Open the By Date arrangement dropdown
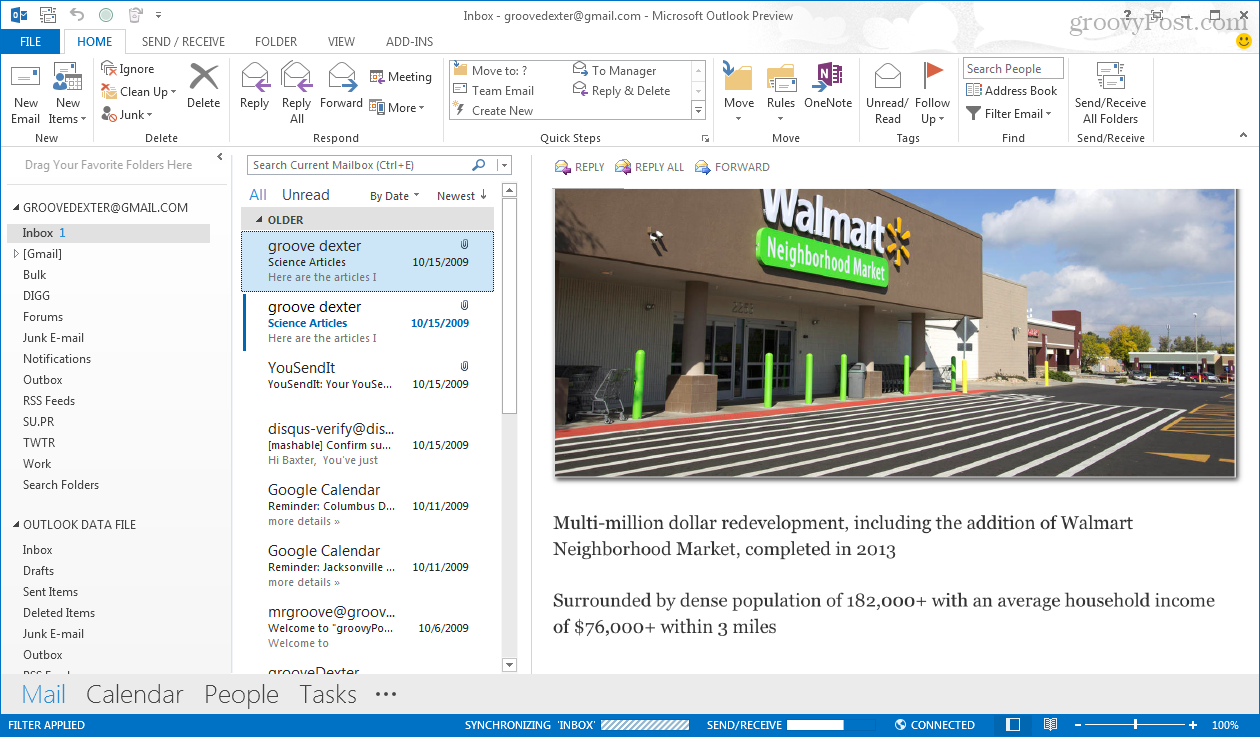This screenshot has height=737, width=1260. click(394, 196)
